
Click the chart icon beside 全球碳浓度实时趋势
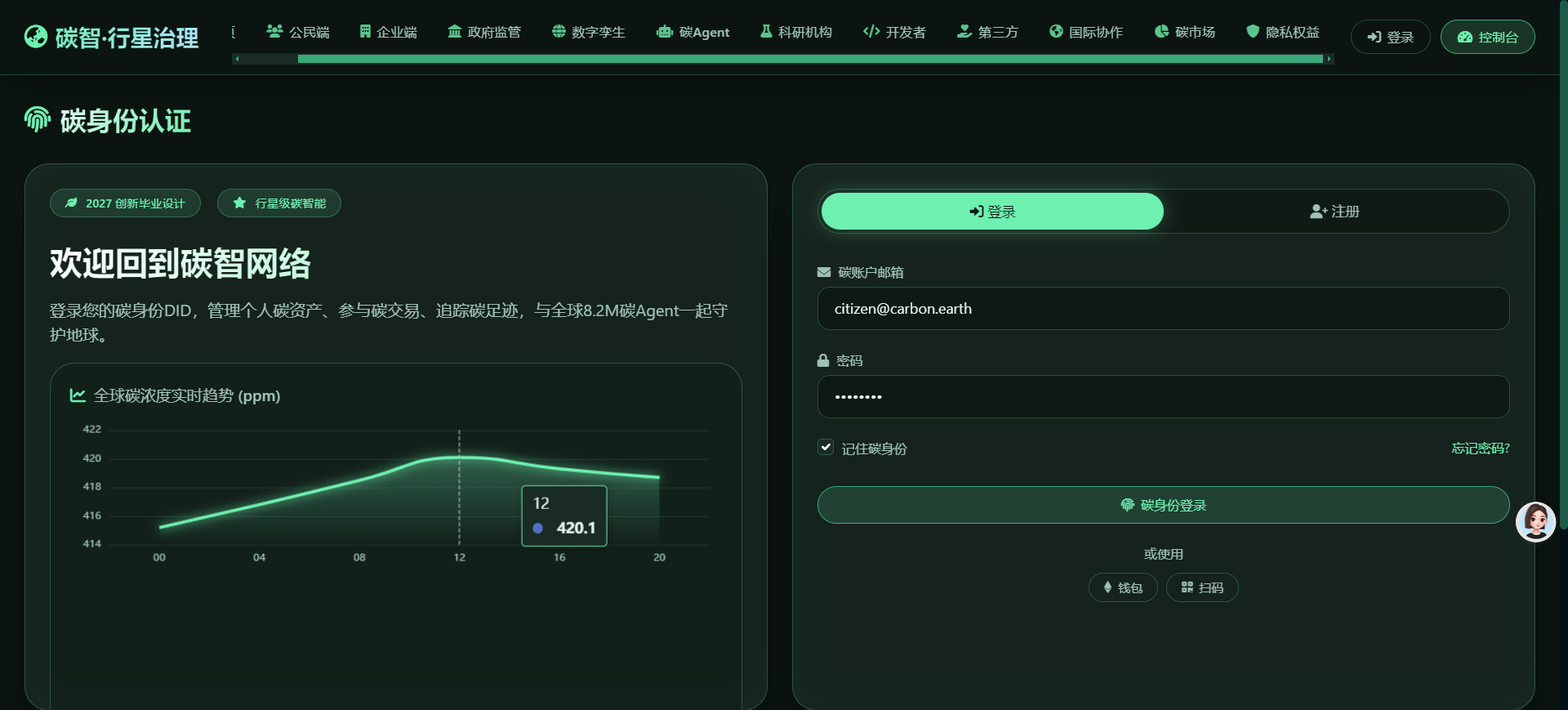pyautogui.click(x=78, y=395)
